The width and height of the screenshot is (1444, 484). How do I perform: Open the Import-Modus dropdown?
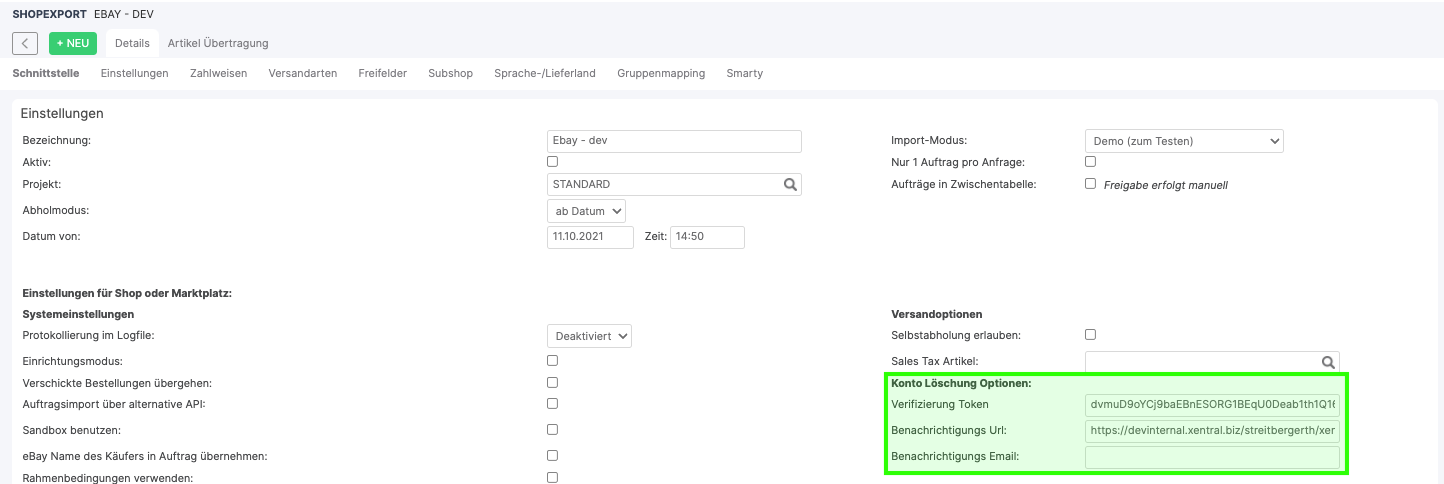1183,141
